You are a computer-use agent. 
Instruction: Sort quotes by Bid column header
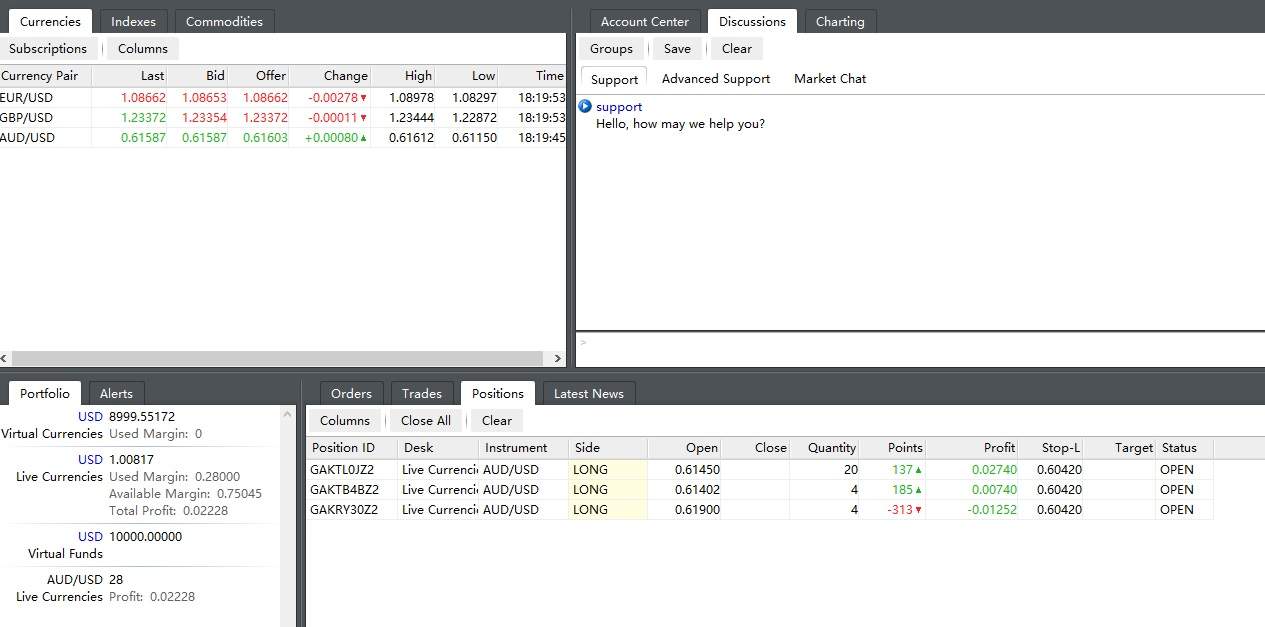198,75
